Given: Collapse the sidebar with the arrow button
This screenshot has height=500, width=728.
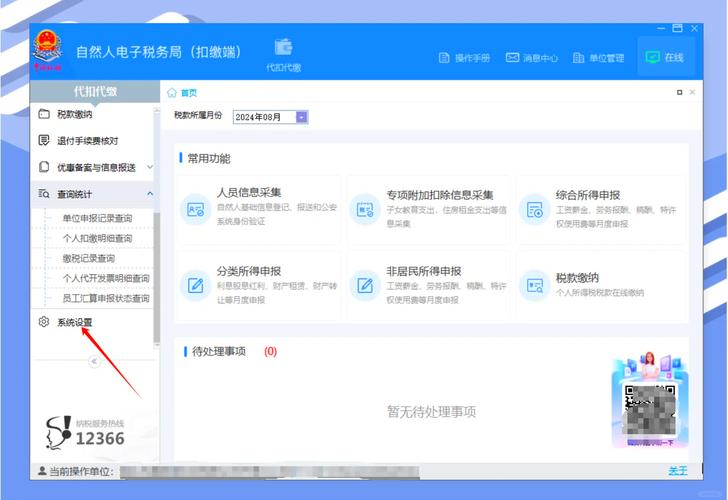Looking at the screenshot, I should (94, 361).
